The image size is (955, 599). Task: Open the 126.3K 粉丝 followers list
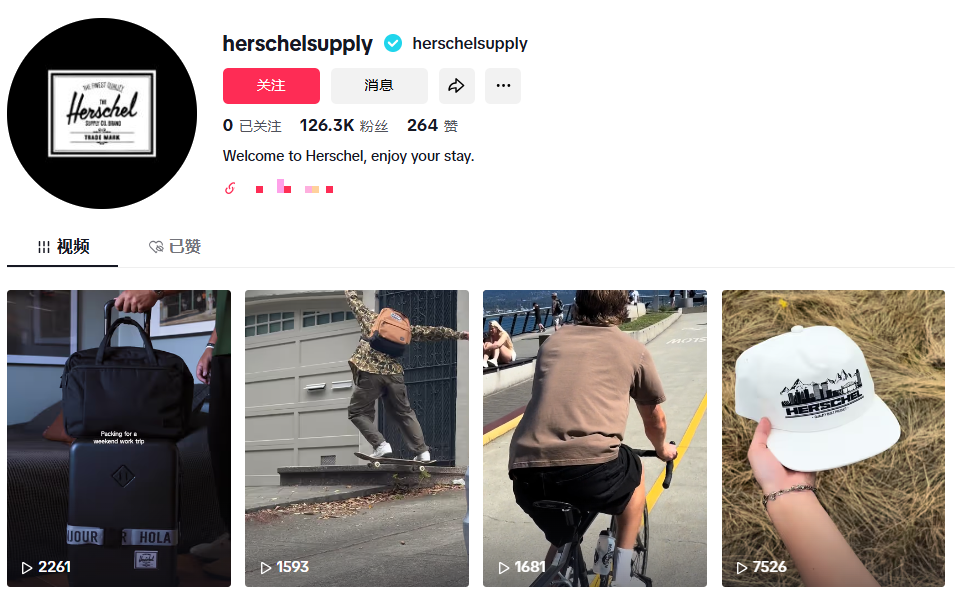[x=344, y=126]
